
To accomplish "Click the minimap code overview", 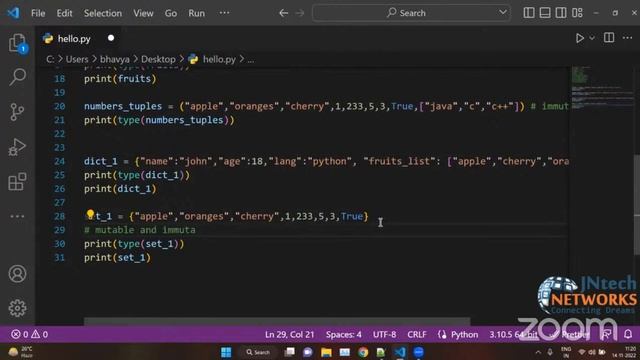I will point(602,88).
